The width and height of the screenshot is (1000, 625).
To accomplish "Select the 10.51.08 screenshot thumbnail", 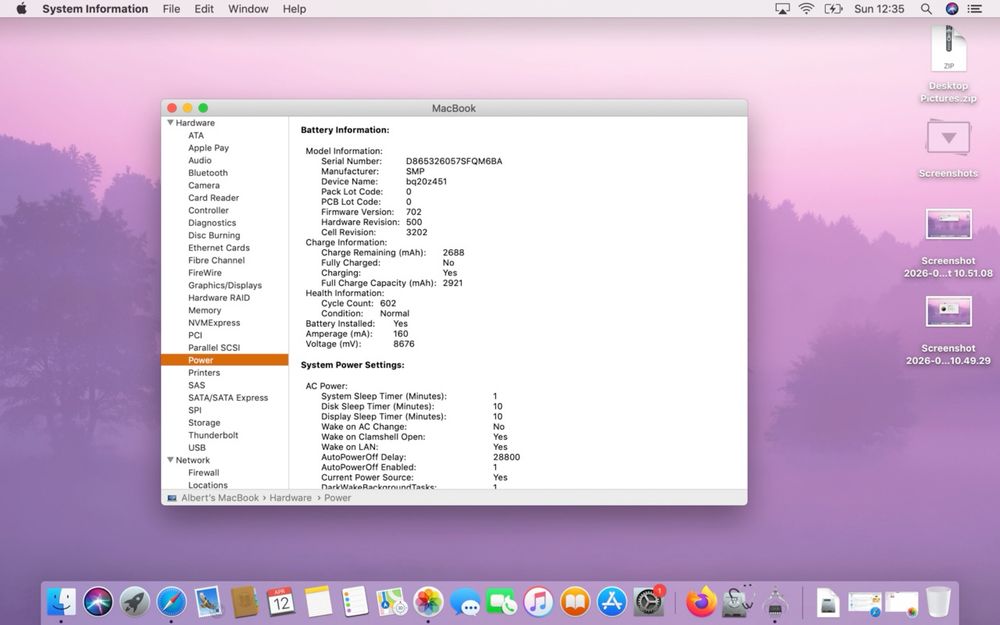I will click(x=948, y=224).
